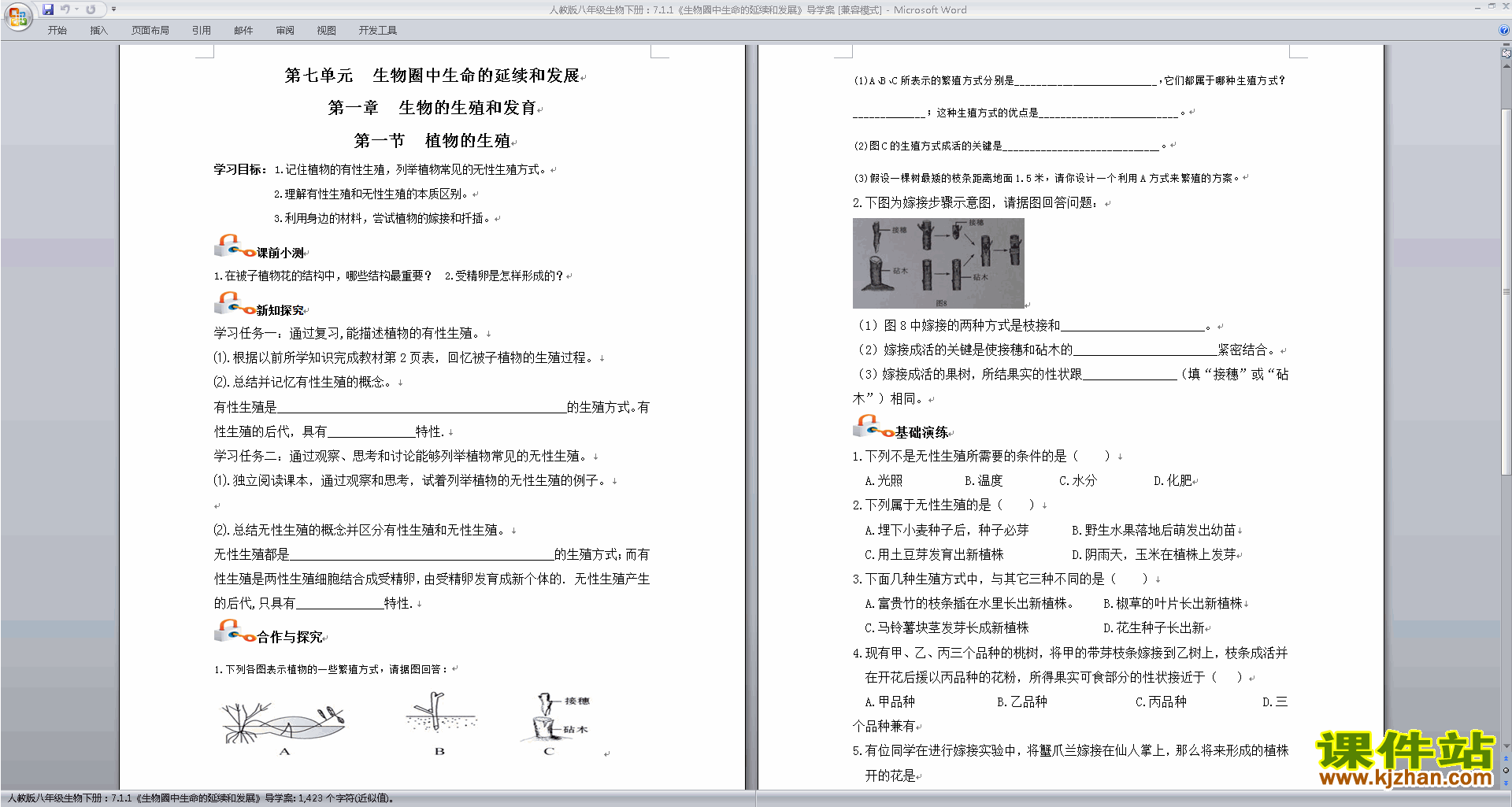Click option C.用土豆芽发育出新植株
Image resolution: width=1512 pixels, height=807 pixels.
pos(934,555)
